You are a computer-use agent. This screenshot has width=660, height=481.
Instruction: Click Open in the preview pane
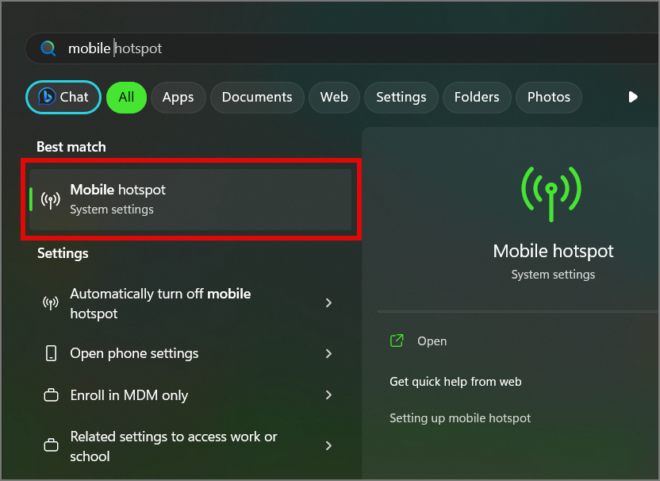[x=432, y=341]
